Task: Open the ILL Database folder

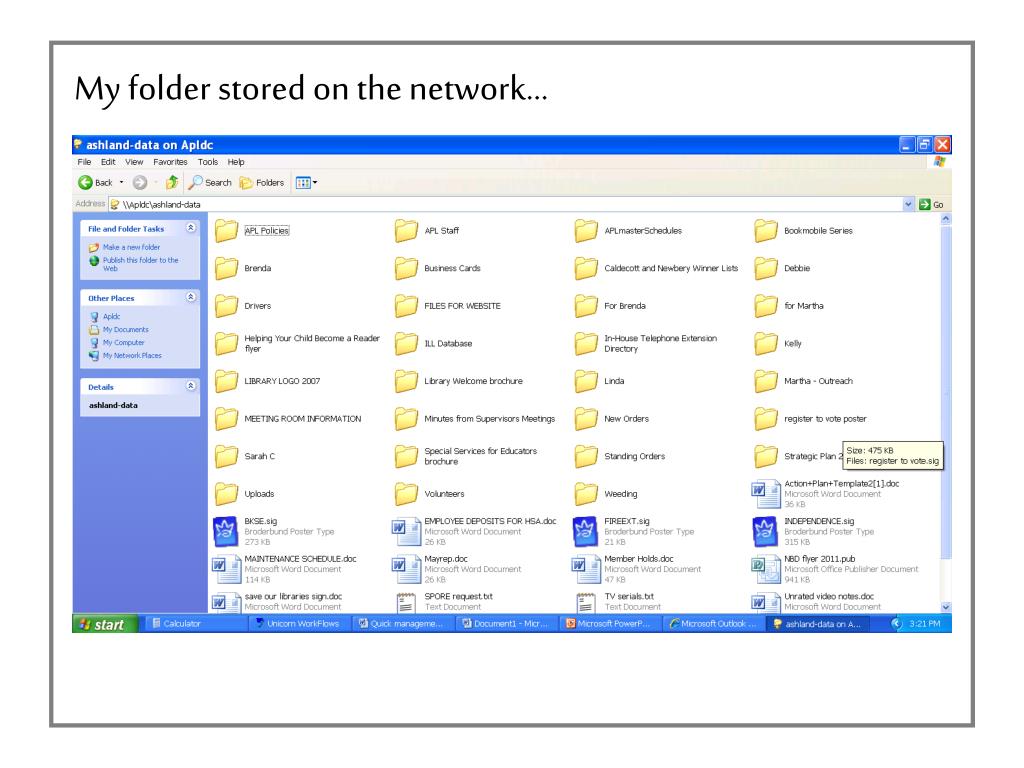Action: [x=434, y=344]
